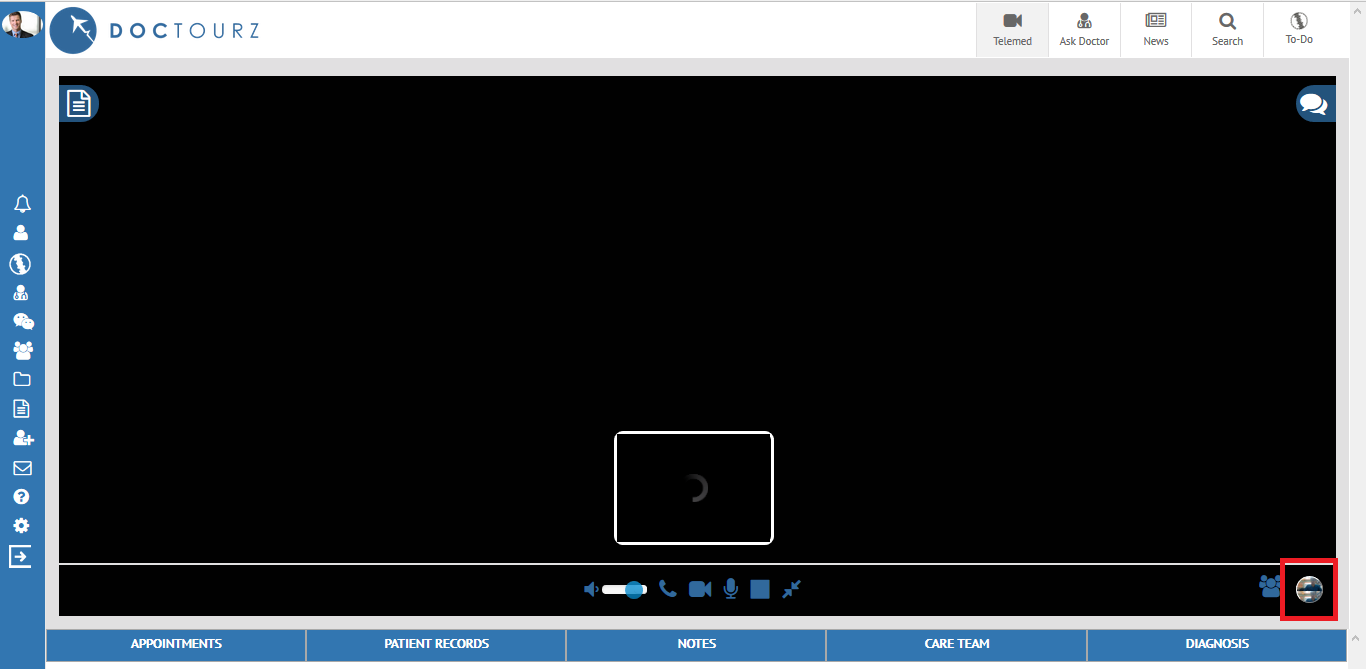Image resolution: width=1366 pixels, height=669 pixels.
Task: Toggle the microphone in call controls
Action: tap(731, 589)
